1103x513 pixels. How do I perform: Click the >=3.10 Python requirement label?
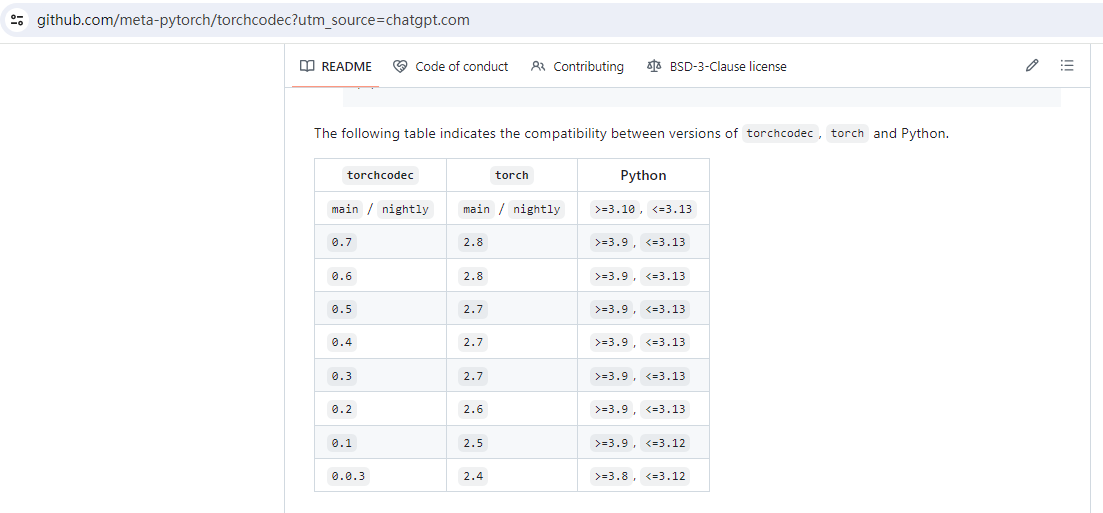[612, 209]
